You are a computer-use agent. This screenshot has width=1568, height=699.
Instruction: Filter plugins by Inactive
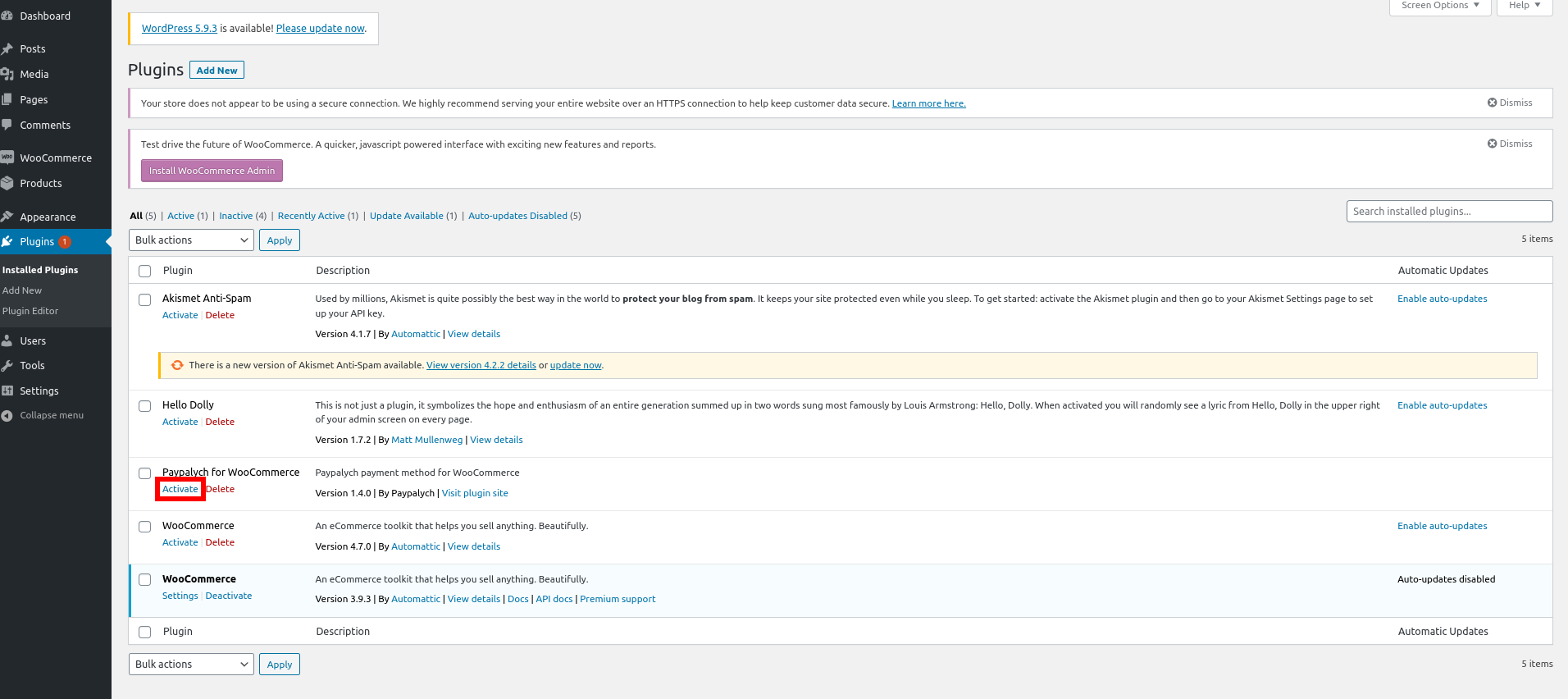click(x=236, y=216)
